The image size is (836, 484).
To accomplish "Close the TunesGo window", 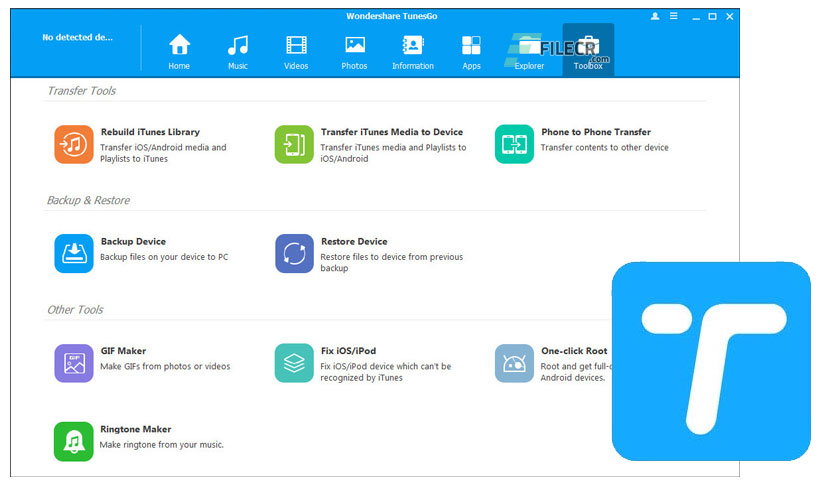I will (729, 17).
